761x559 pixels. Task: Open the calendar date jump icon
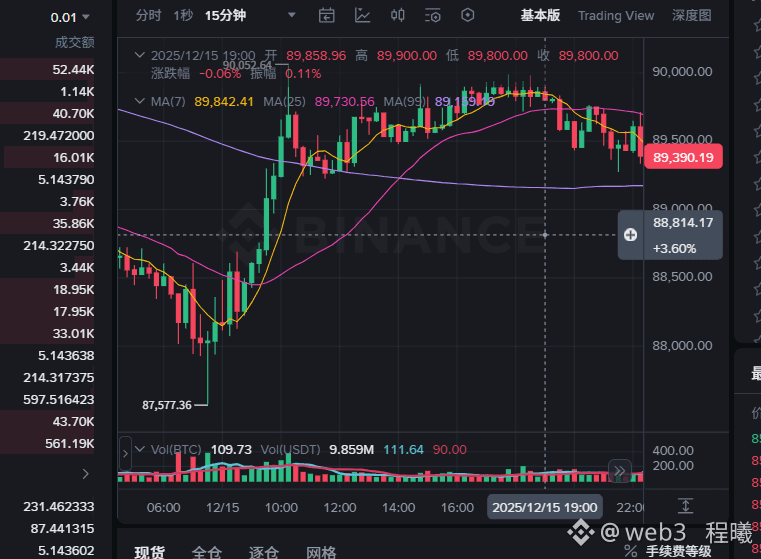tap(327, 16)
